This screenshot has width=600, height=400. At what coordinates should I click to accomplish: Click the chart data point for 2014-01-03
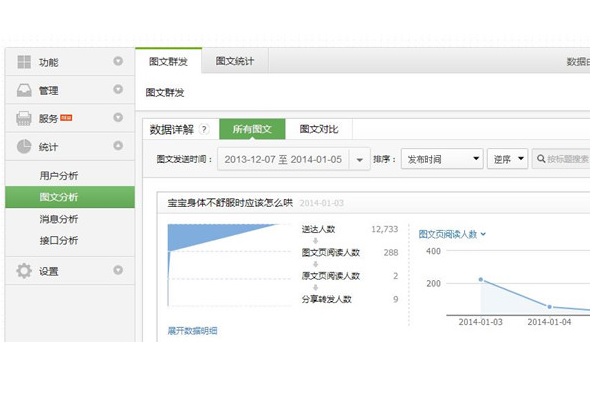tap(481, 279)
